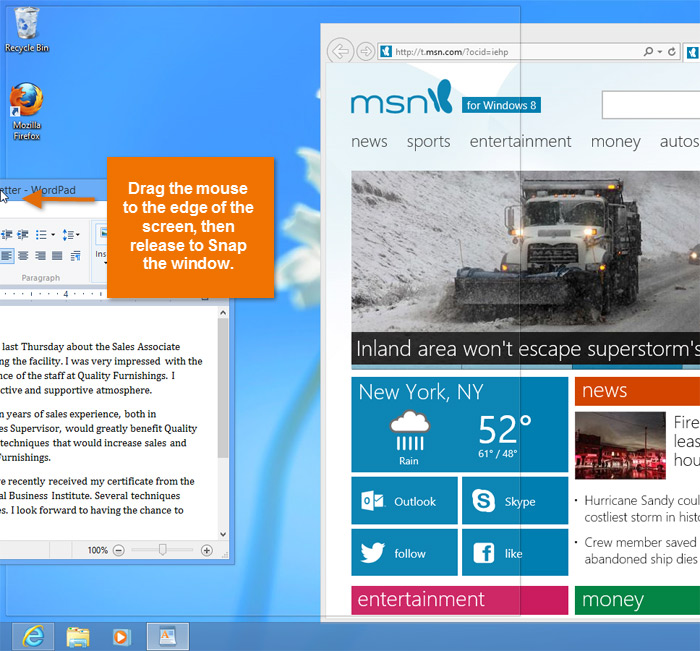Open the Skype tile on msn
This screenshot has height=651, width=700.
(515, 501)
